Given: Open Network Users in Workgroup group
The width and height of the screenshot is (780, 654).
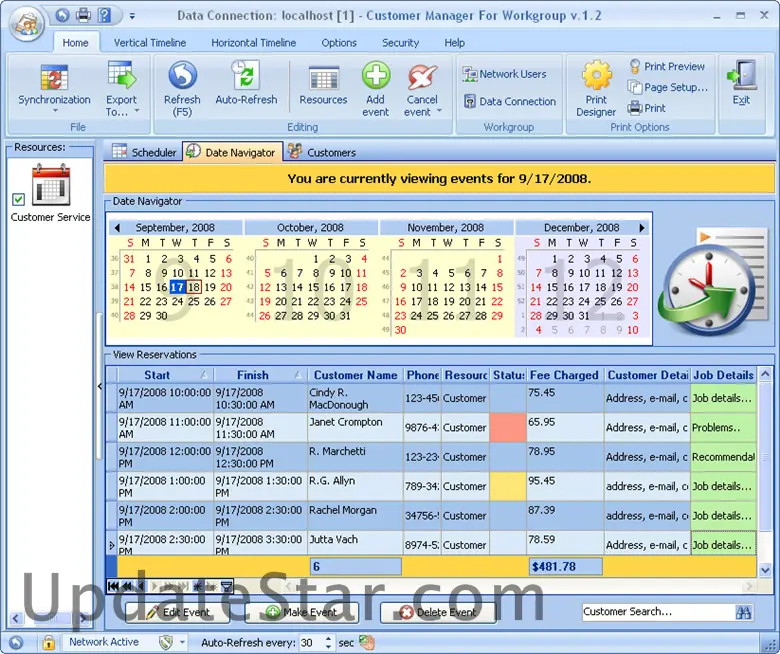Looking at the screenshot, I should (505, 74).
